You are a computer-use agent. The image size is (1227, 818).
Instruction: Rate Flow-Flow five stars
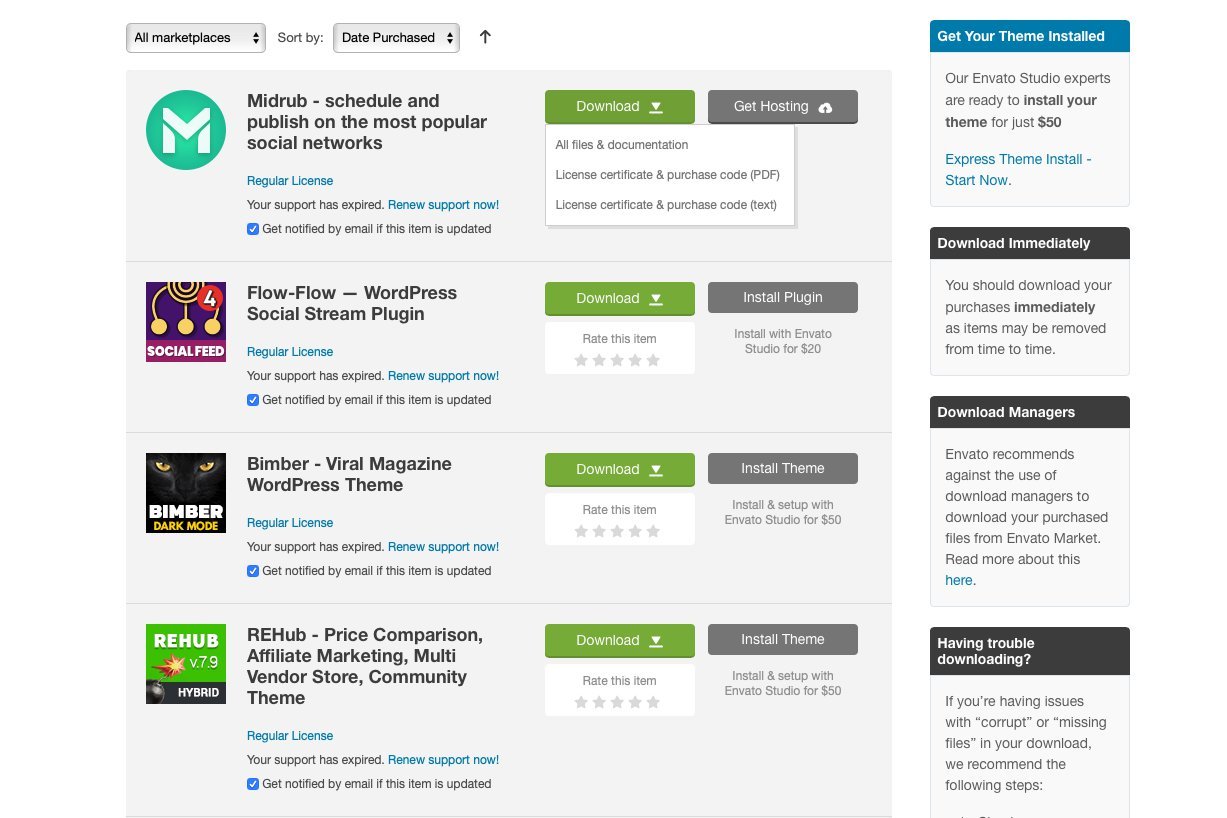pyautogui.click(x=653, y=360)
